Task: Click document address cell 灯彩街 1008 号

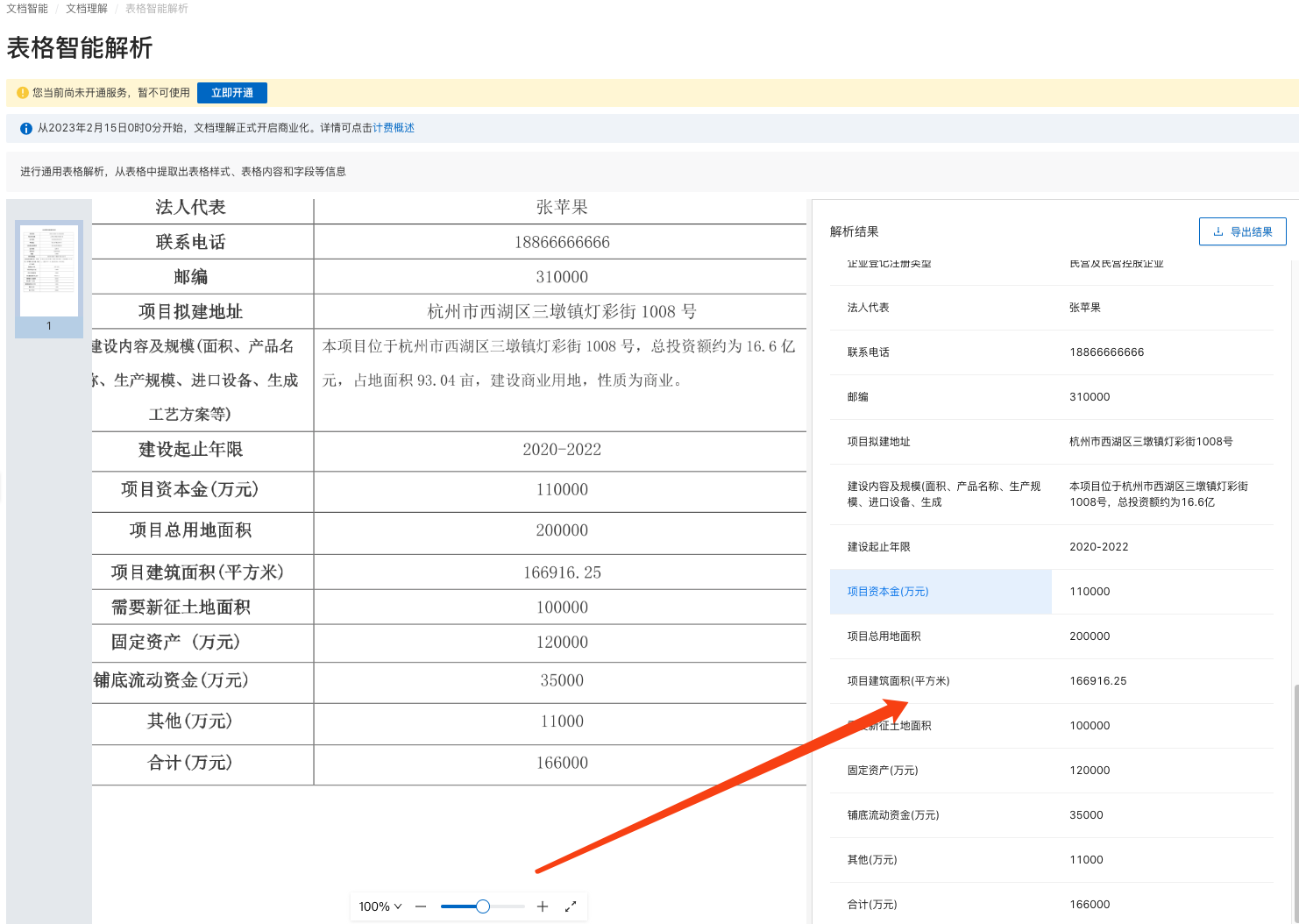Action: [x=562, y=312]
